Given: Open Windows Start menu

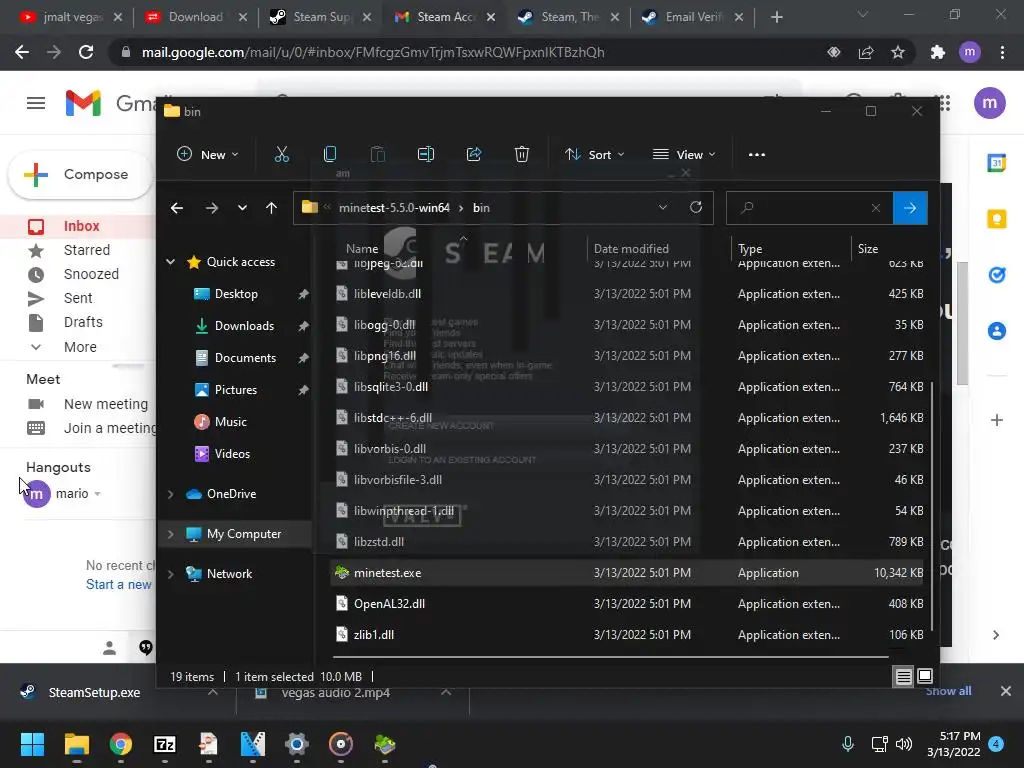Looking at the screenshot, I should click(x=32, y=744).
